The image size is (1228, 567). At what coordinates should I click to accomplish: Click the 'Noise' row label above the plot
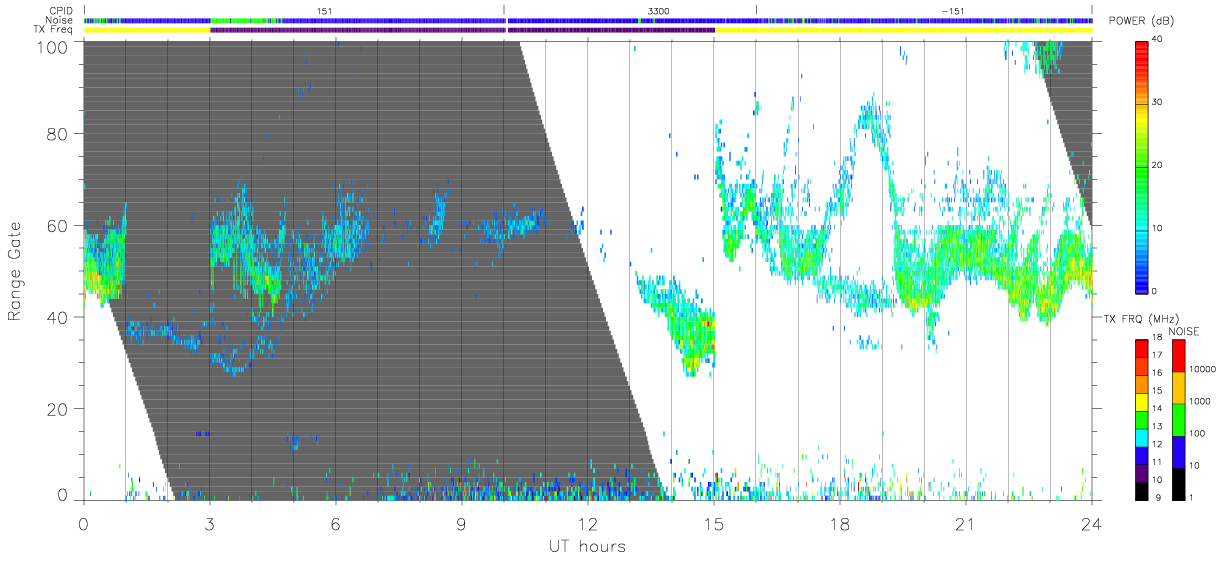[61, 20]
